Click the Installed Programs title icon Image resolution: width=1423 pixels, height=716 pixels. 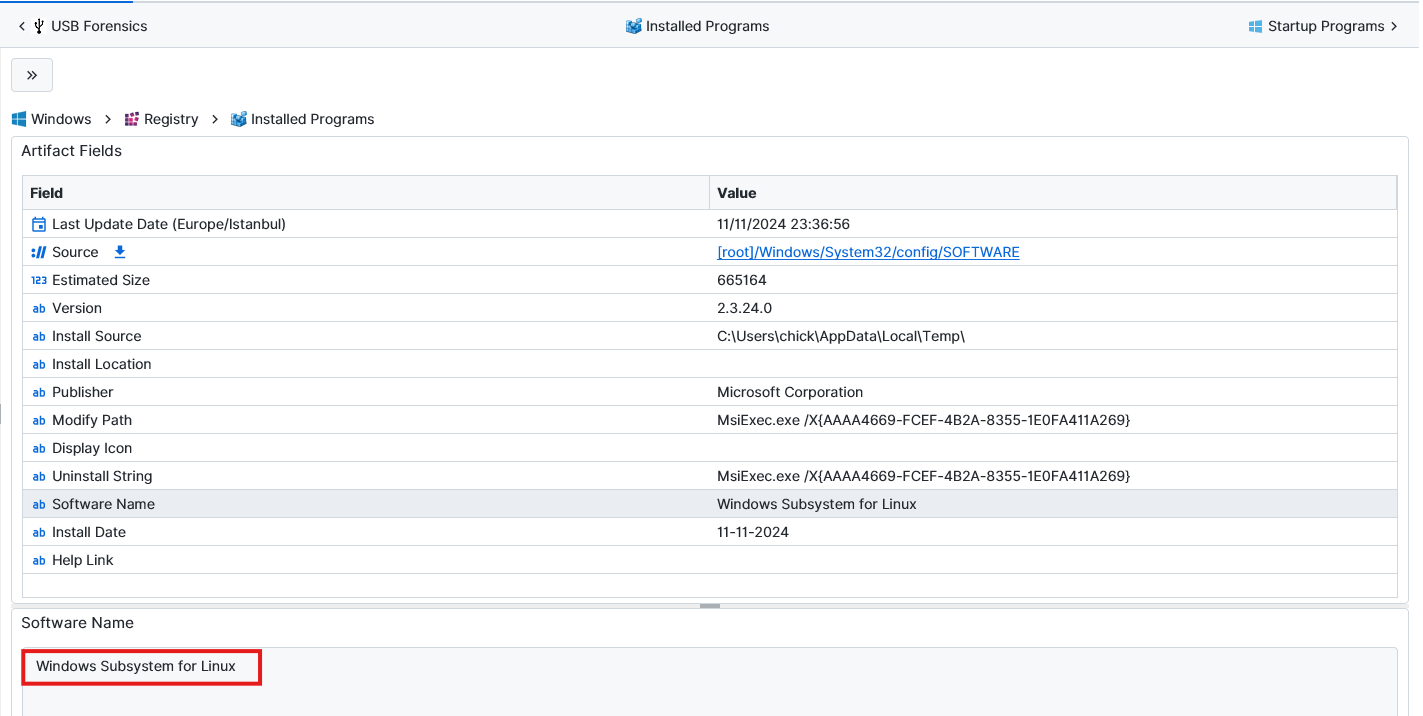coord(633,26)
